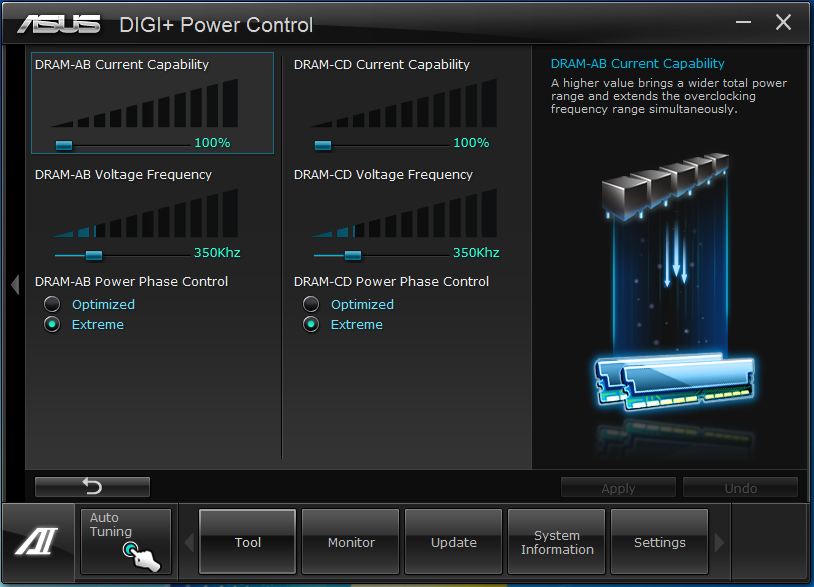Minimize the DIGI+ Power Control window
The width and height of the screenshot is (814, 587).
click(x=743, y=22)
